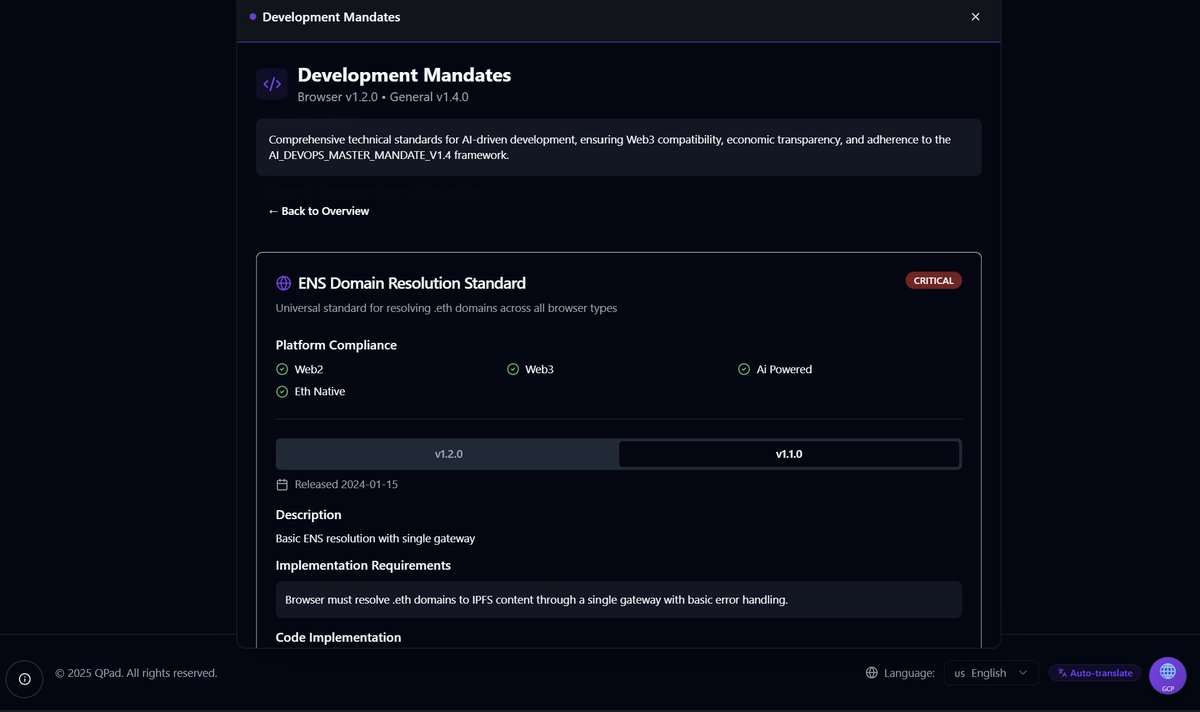Click the 'Web3' platform label

click(x=540, y=369)
